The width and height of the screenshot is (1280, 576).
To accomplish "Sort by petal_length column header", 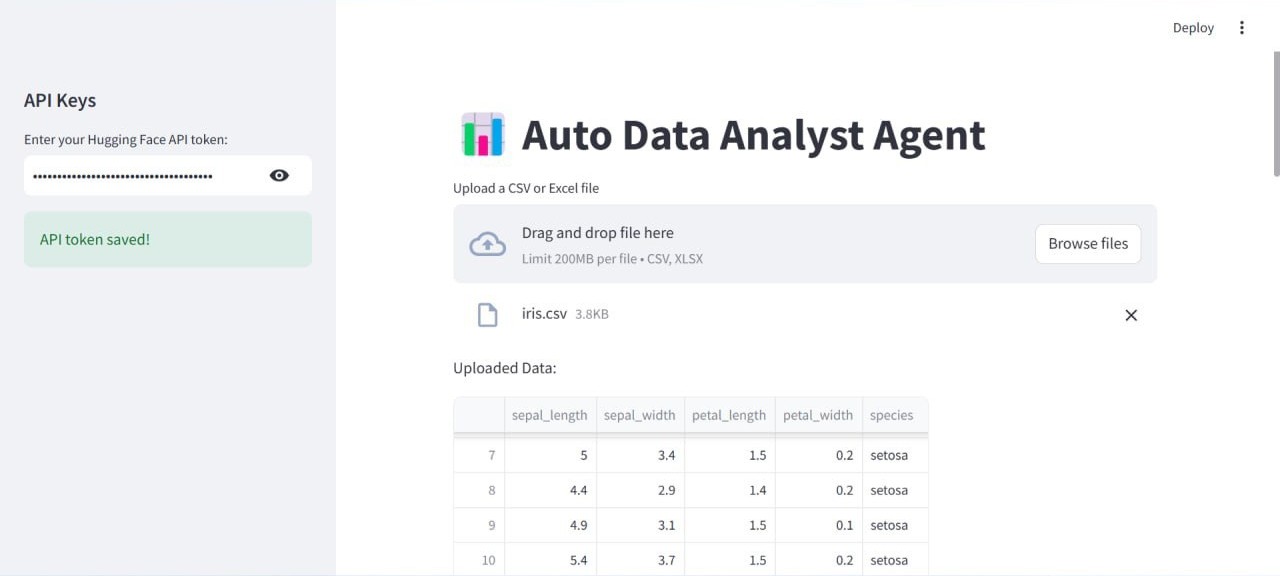I will [729, 415].
